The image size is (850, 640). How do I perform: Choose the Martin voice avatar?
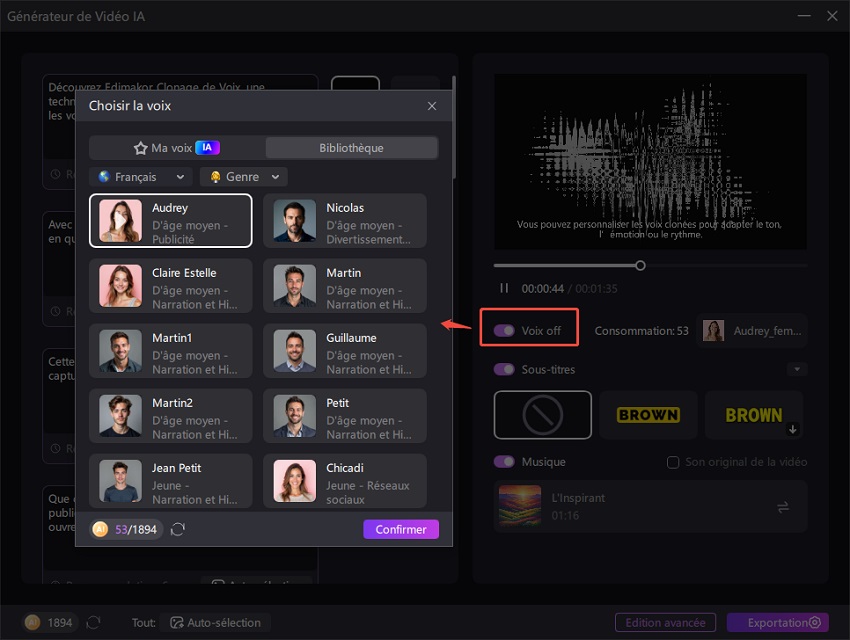point(294,286)
